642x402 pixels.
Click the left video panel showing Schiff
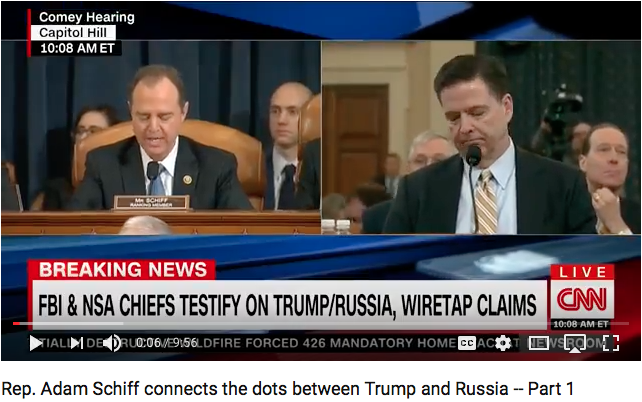(161, 137)
